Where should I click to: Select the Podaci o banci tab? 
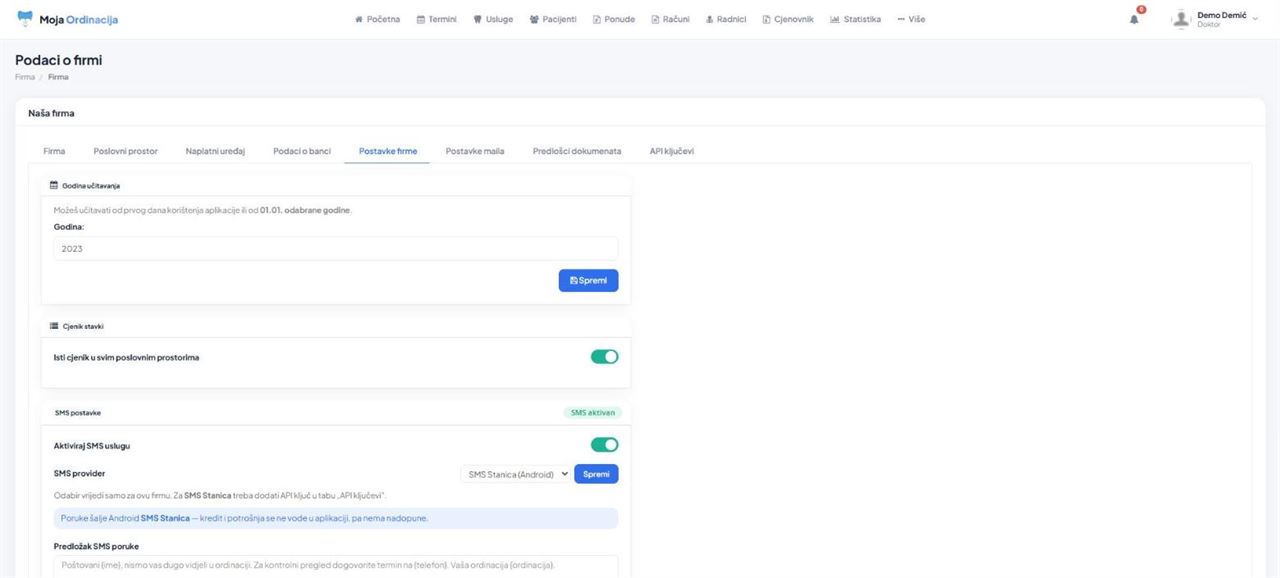302,151
